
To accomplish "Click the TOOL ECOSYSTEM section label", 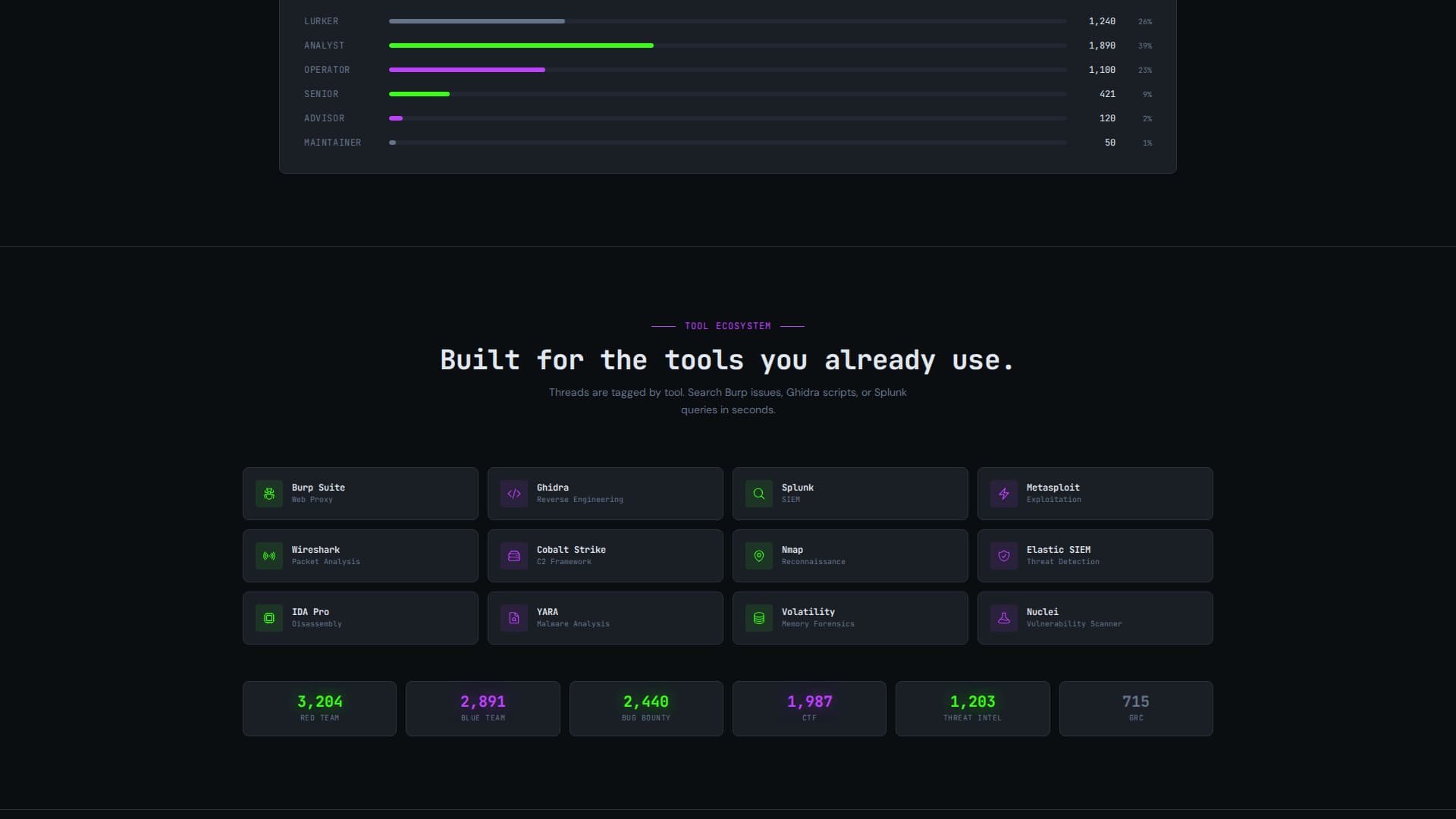I will click(x=728, y=326).
